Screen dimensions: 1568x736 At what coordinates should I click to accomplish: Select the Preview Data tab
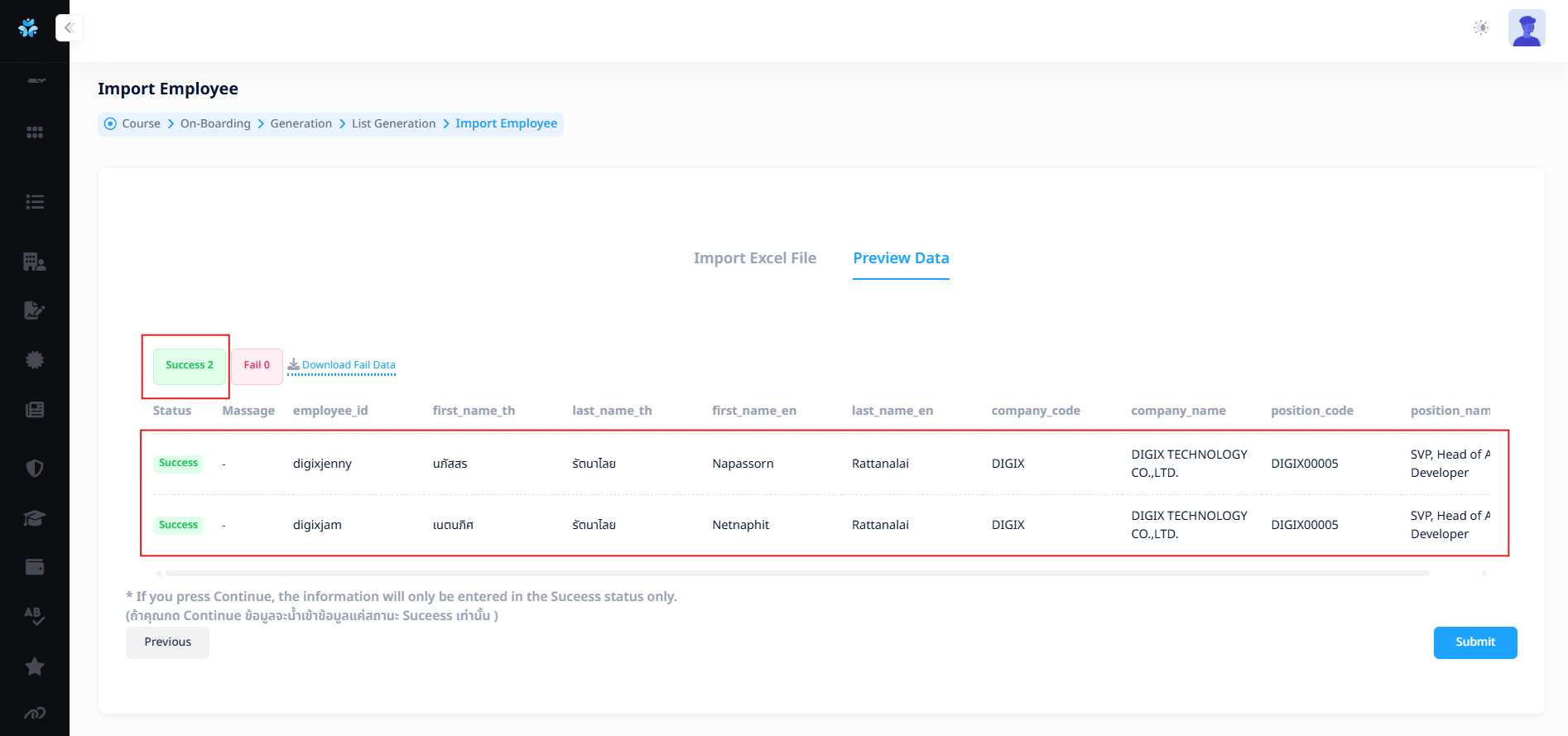click(x=901, y=258)
